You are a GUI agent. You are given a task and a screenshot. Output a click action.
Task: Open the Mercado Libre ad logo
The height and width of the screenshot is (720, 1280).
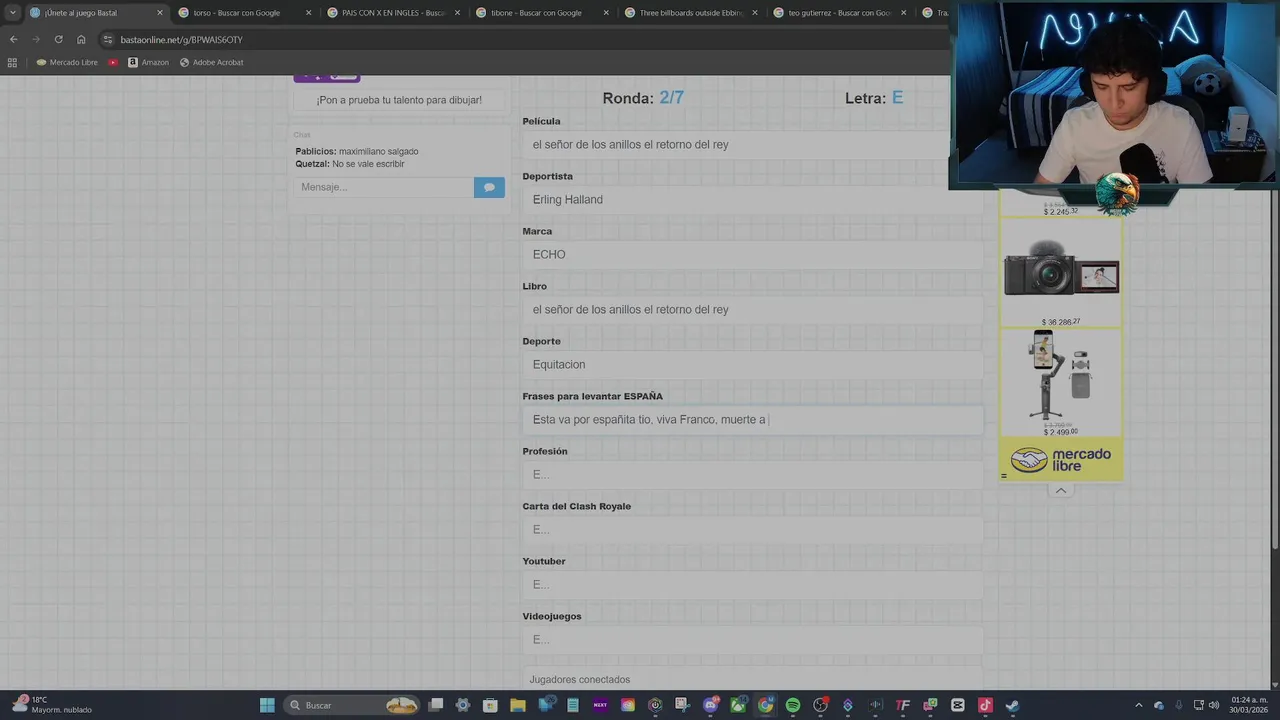click(1061, 460)
